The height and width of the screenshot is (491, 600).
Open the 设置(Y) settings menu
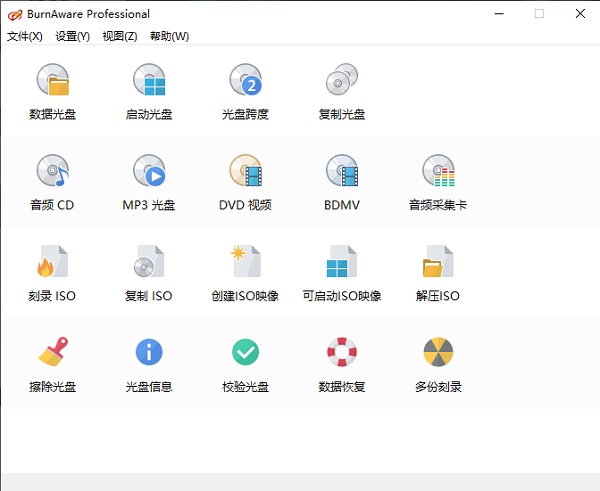tap(72, 36)
